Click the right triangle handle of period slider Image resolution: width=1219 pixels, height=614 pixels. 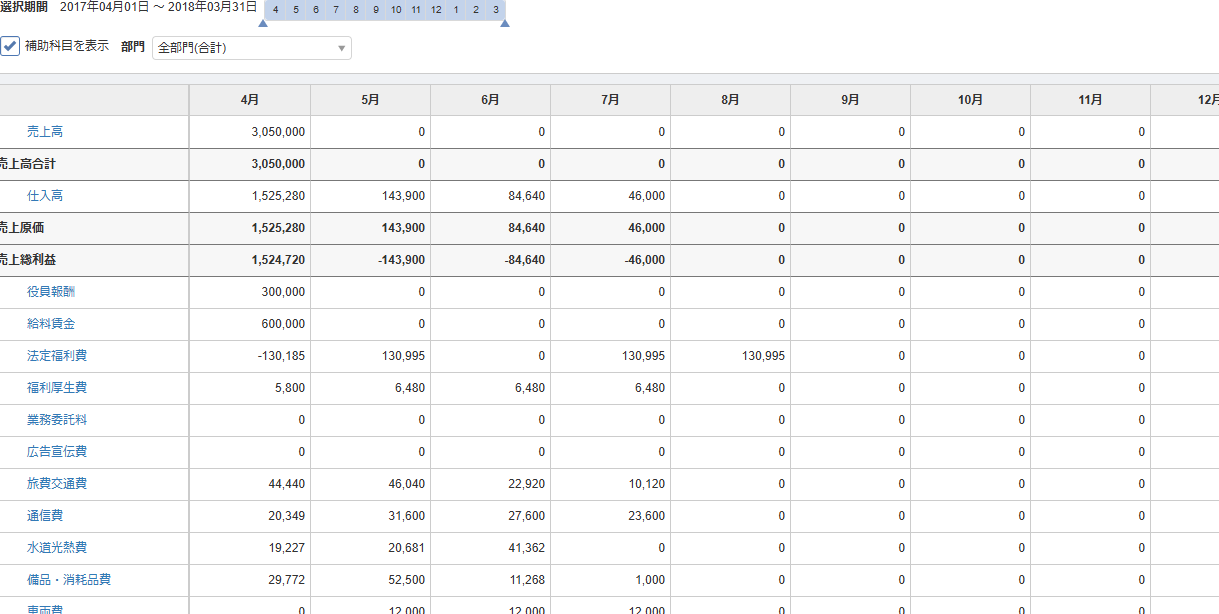click(504, 23)
